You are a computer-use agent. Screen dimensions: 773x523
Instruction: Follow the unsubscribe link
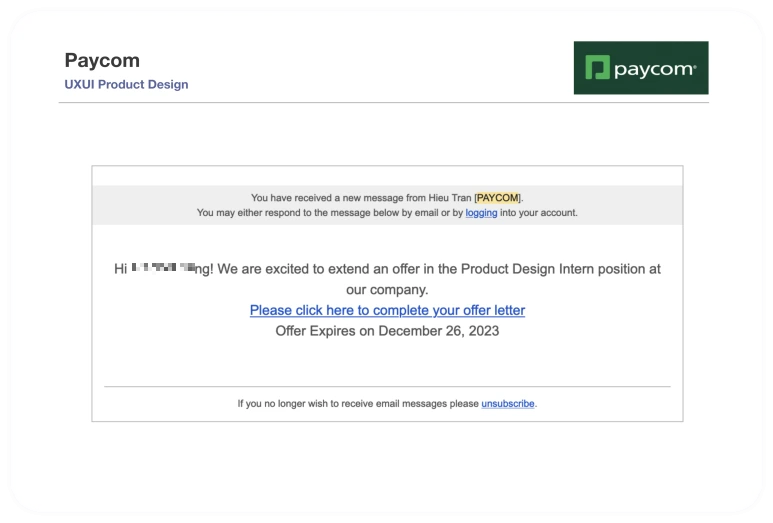(x=508, y=403)
